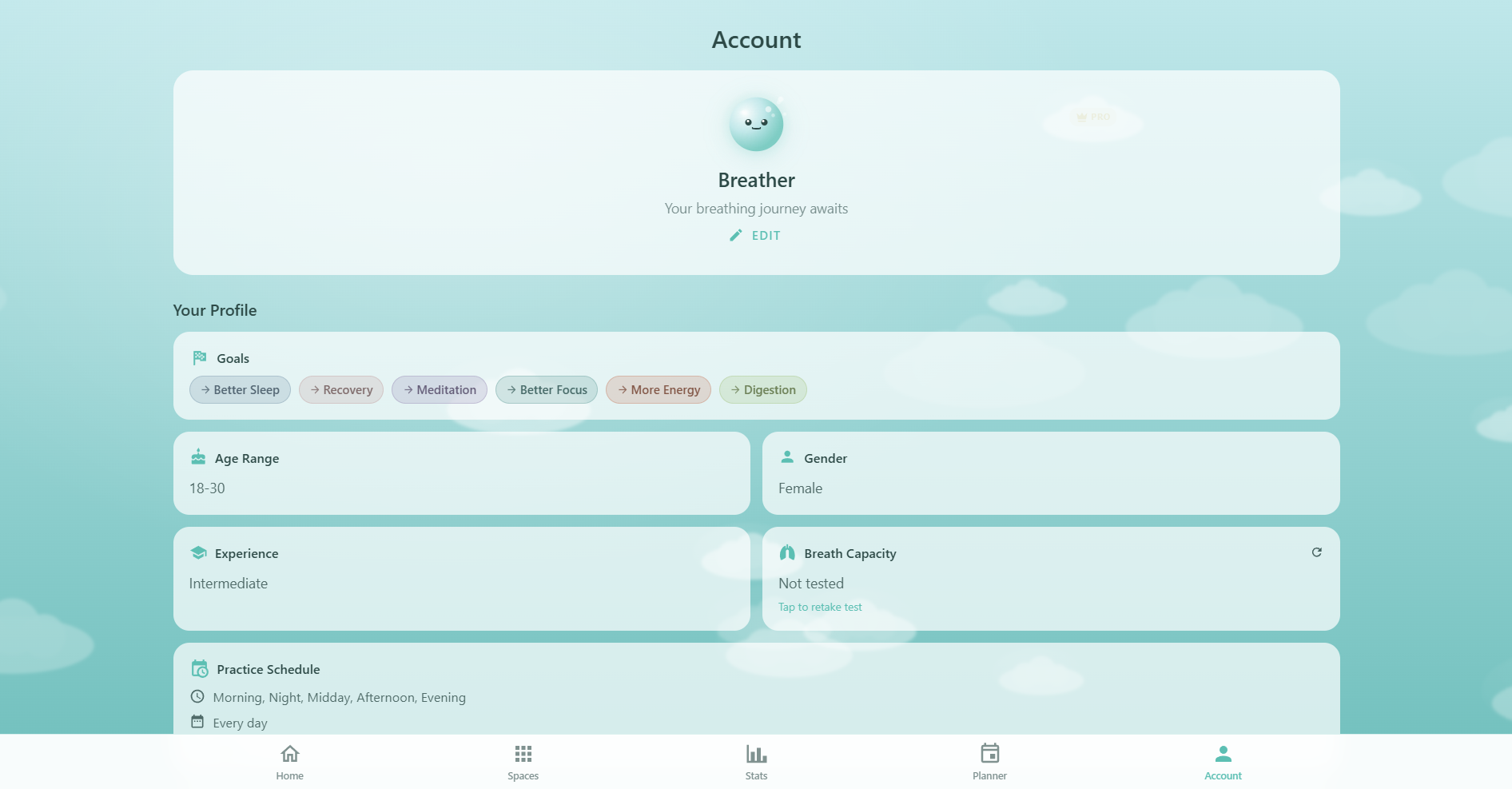Click the graduation cap icon for Experience
The width and height of the screenshot is (1512, 789).
[197, 552]
